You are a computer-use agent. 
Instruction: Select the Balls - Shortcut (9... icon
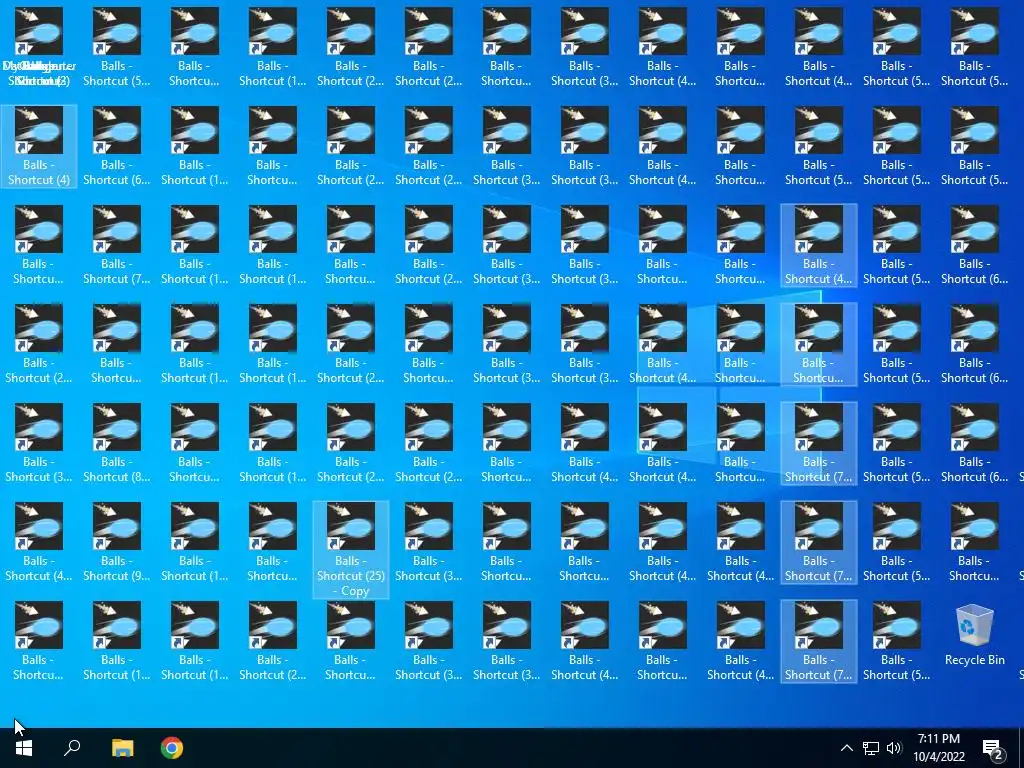pyautogui.click(x=116, y=542)
